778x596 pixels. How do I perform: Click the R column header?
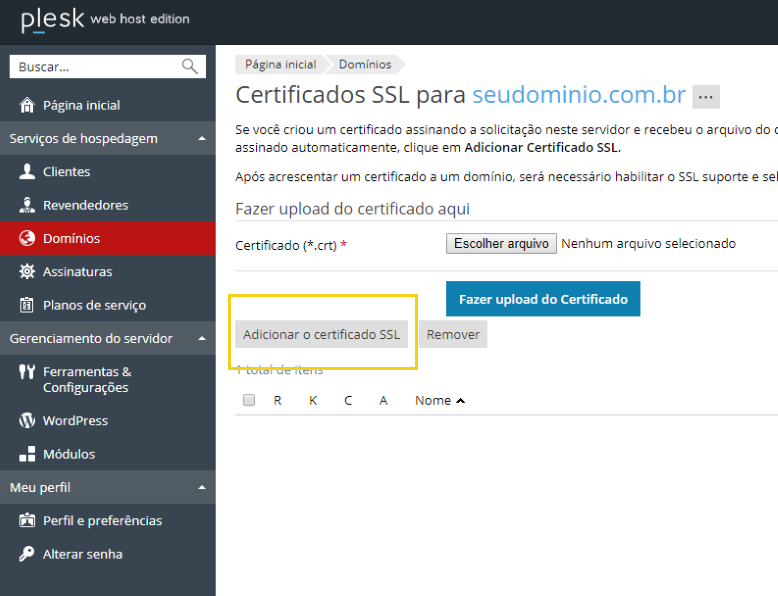(x=277, y=400)
